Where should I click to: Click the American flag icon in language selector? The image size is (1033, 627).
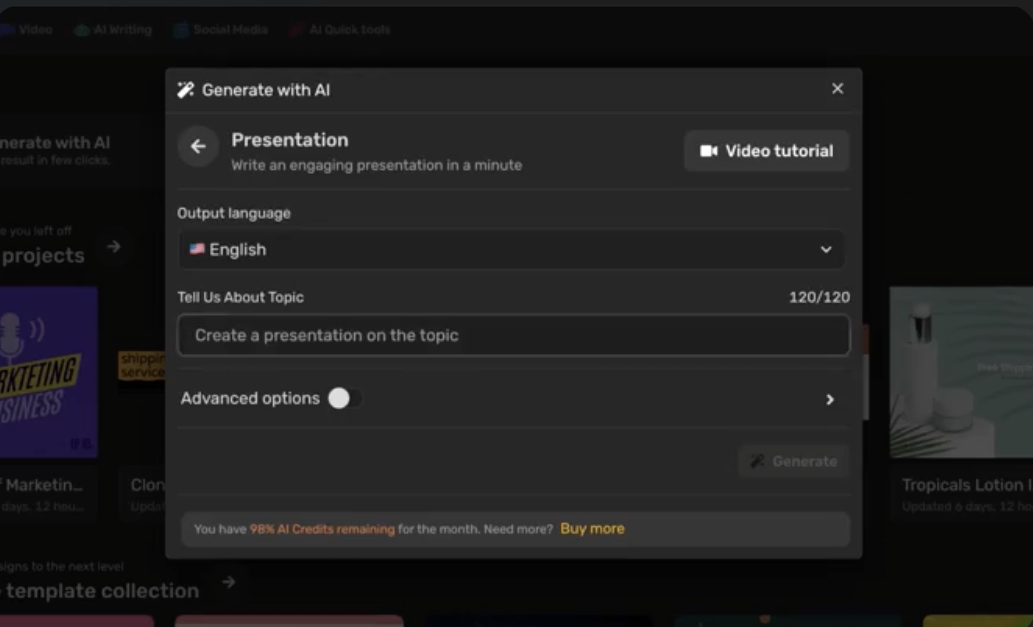[197, 249]
